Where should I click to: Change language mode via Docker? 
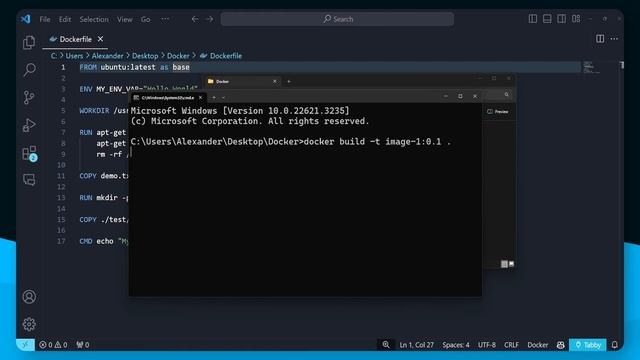click(538, 345)
